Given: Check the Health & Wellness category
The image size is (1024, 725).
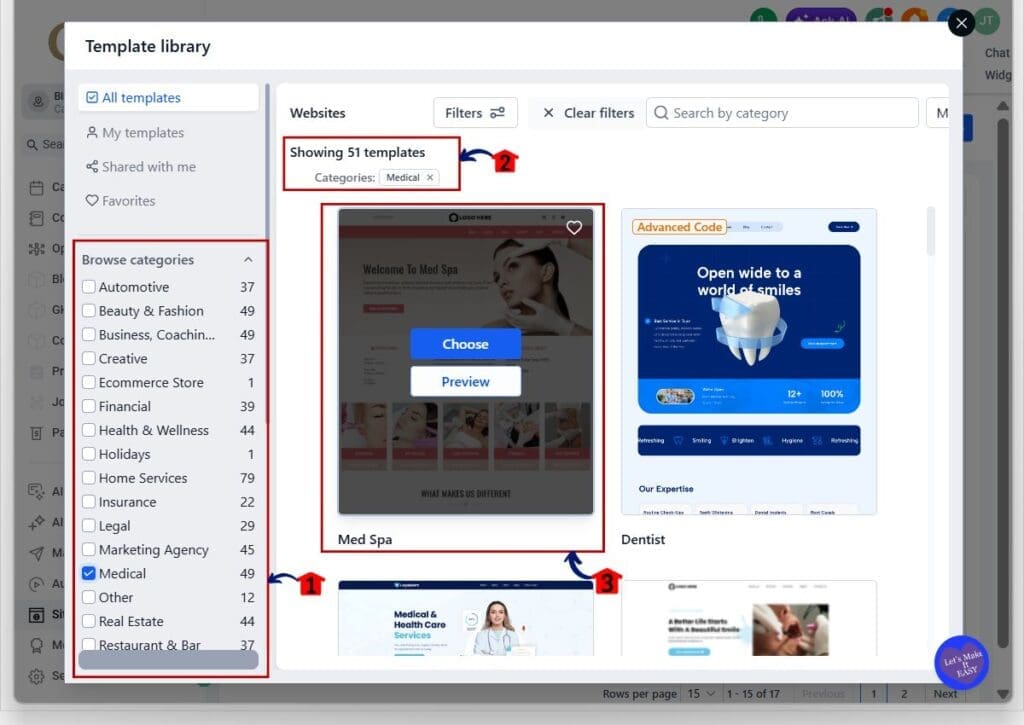Looking at the screenshot, I should (x=89, y=430).
